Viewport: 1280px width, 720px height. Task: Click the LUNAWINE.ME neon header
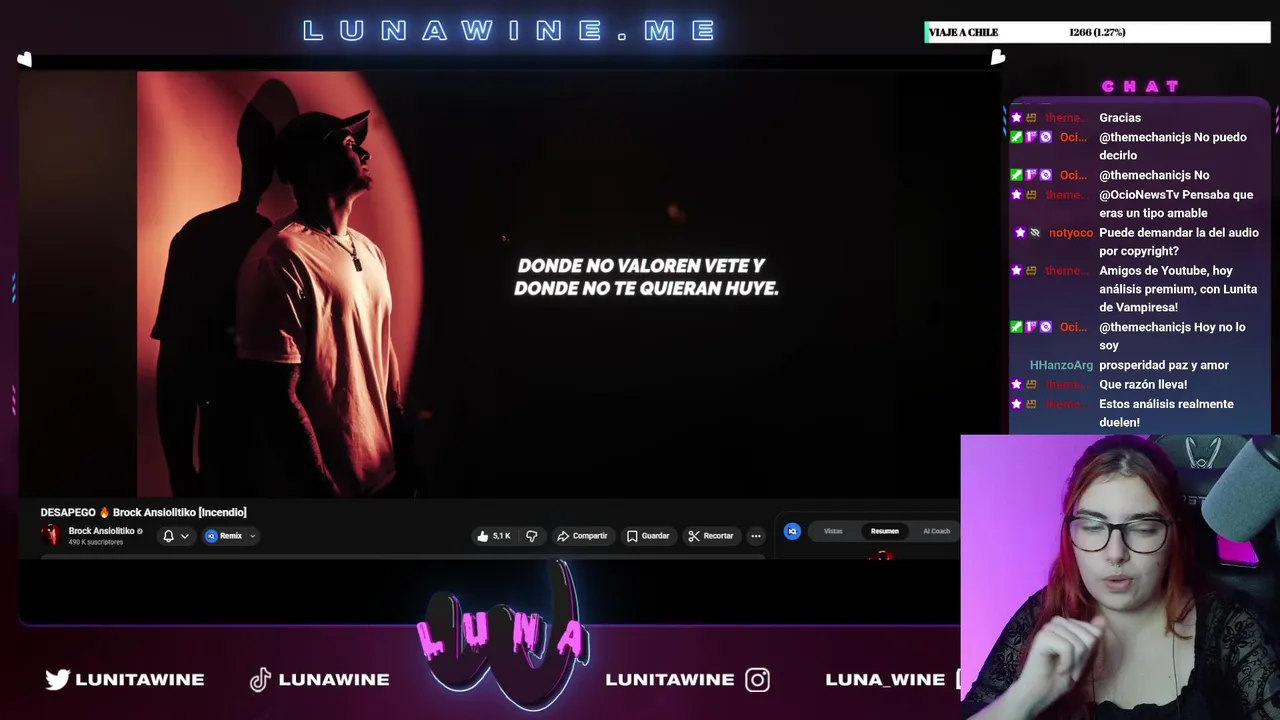click(510, 31)
